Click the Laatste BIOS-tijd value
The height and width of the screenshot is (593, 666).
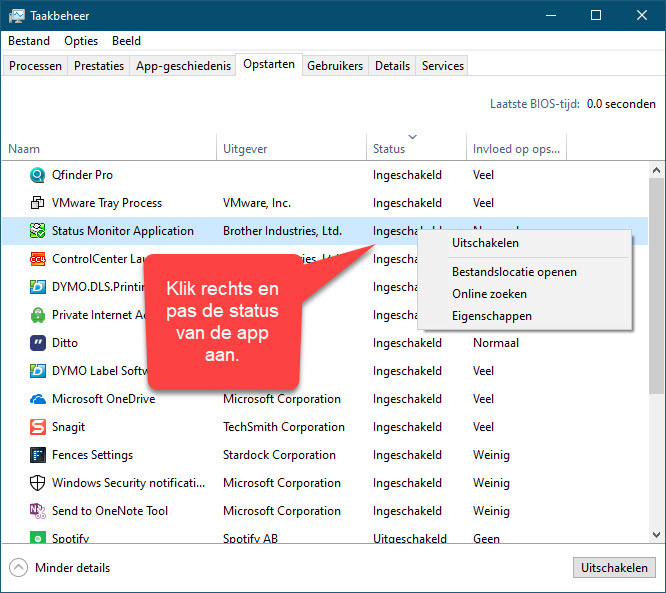[x=621, y=104]
